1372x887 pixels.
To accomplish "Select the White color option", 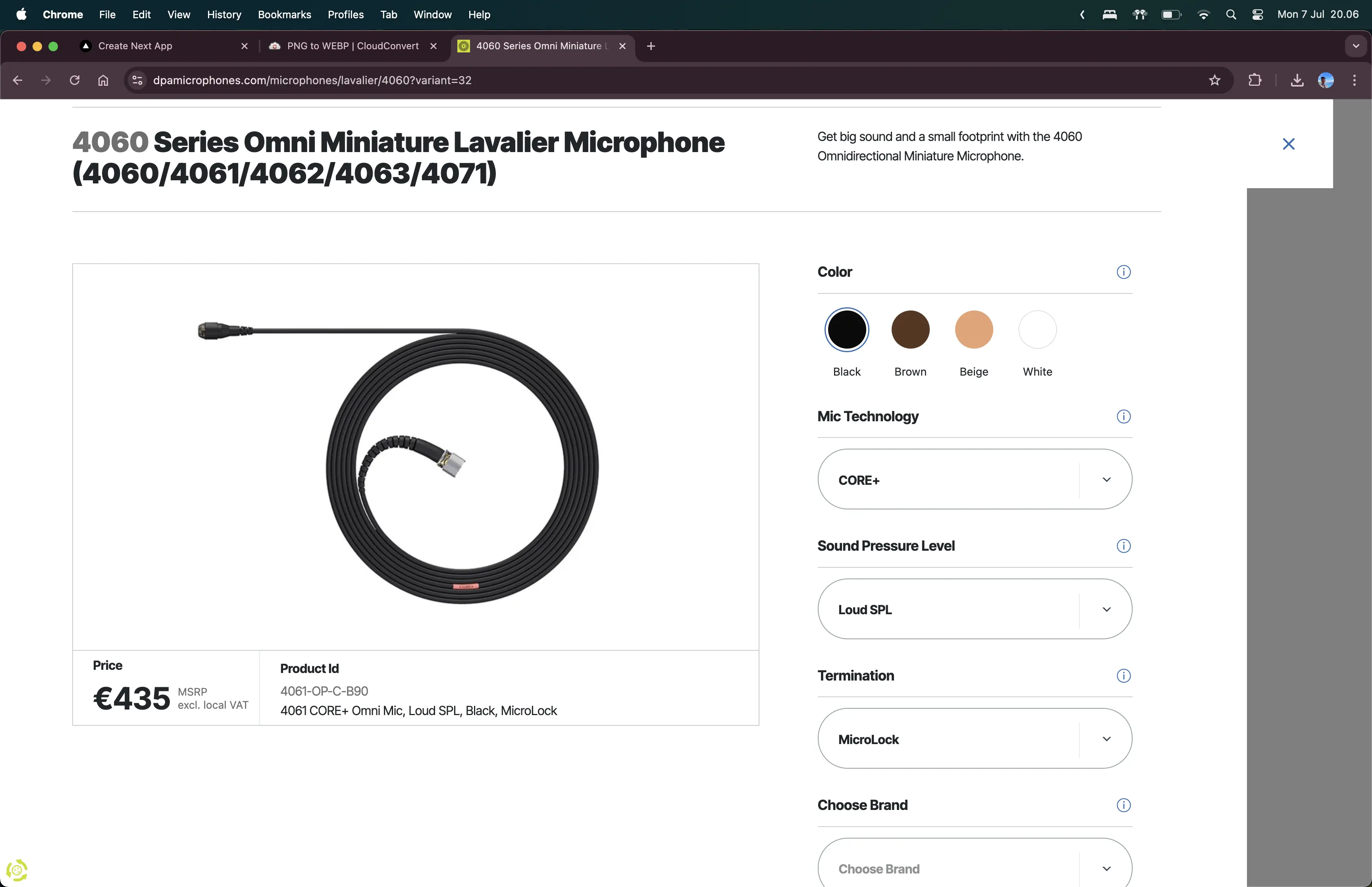I will point(1037,330).
